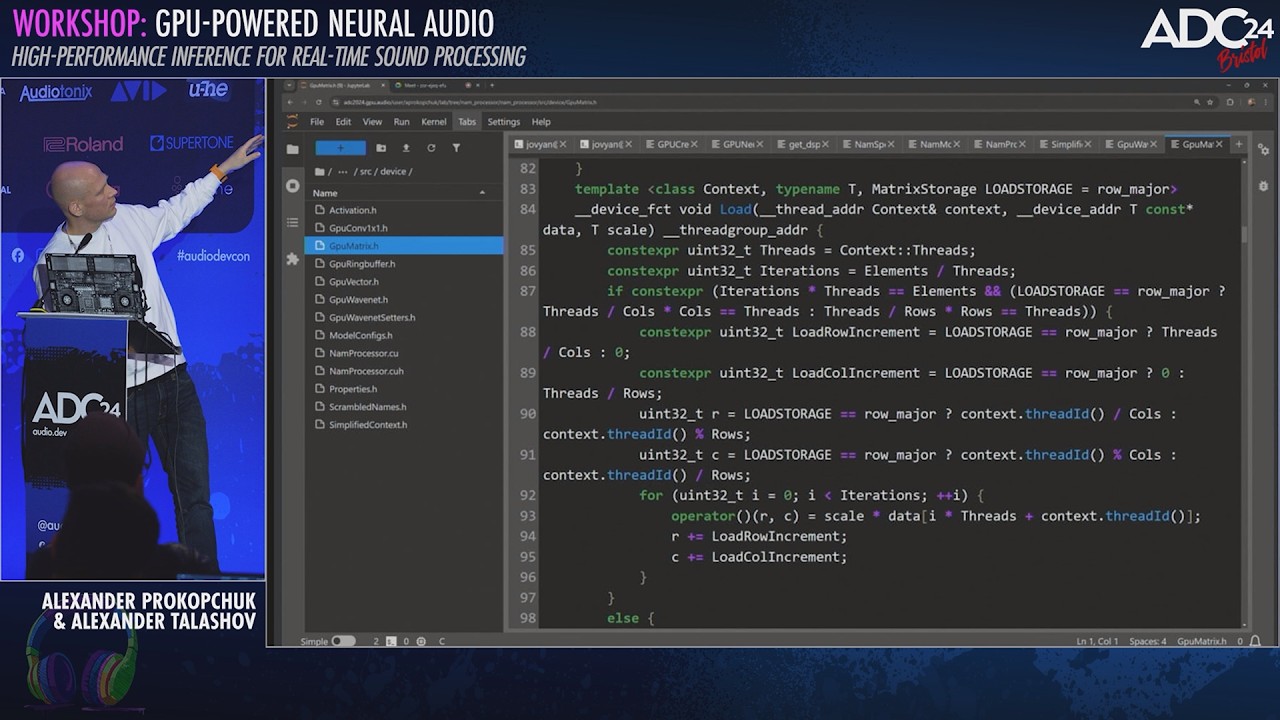
Task: Expand the breadcrumb ellipsis
Action: (343, 171)
